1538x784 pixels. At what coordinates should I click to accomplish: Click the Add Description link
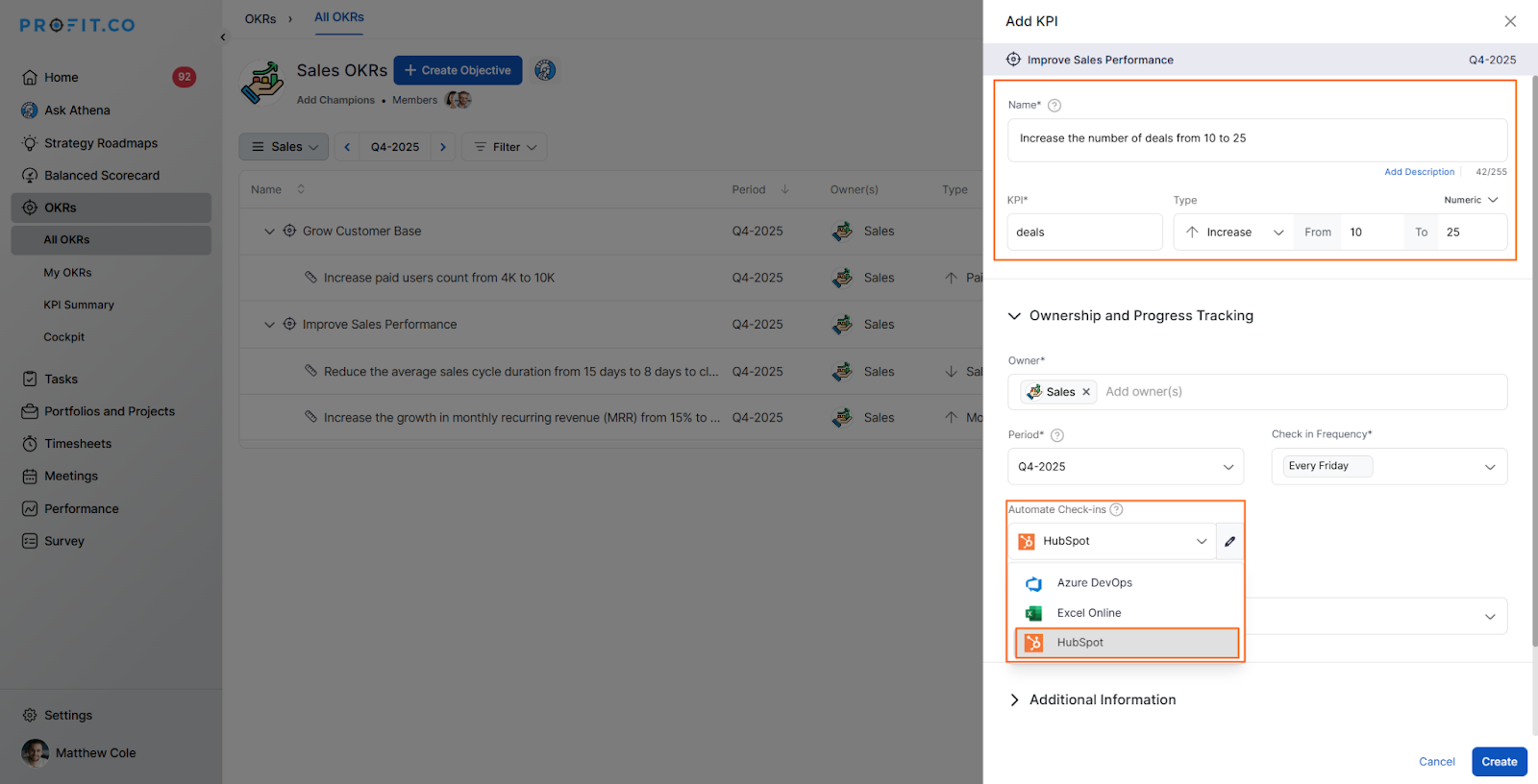(x=1419, y=172)
